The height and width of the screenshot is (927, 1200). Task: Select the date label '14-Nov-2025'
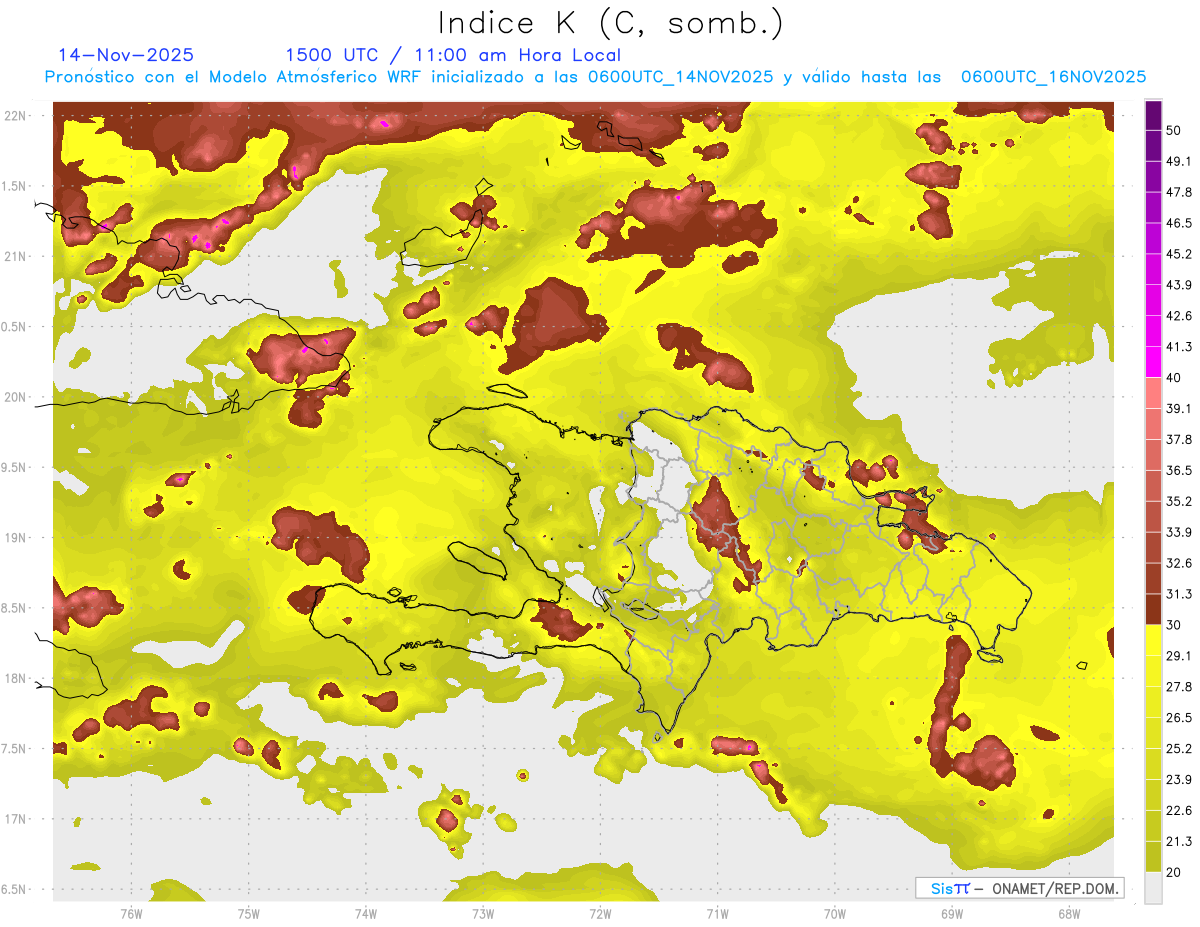(126, 55)
